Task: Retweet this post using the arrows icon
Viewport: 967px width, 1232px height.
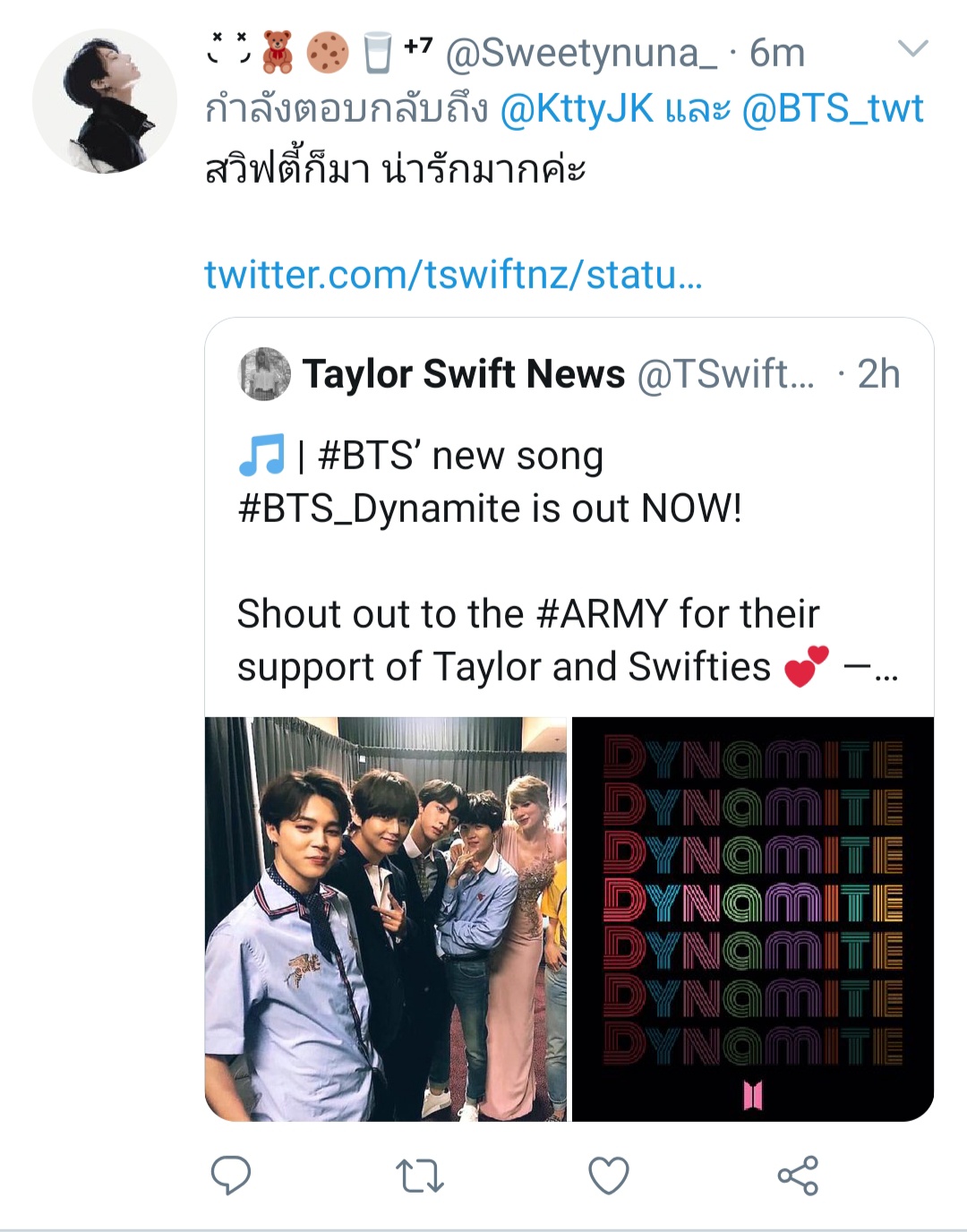Action: coord(419,1176)
